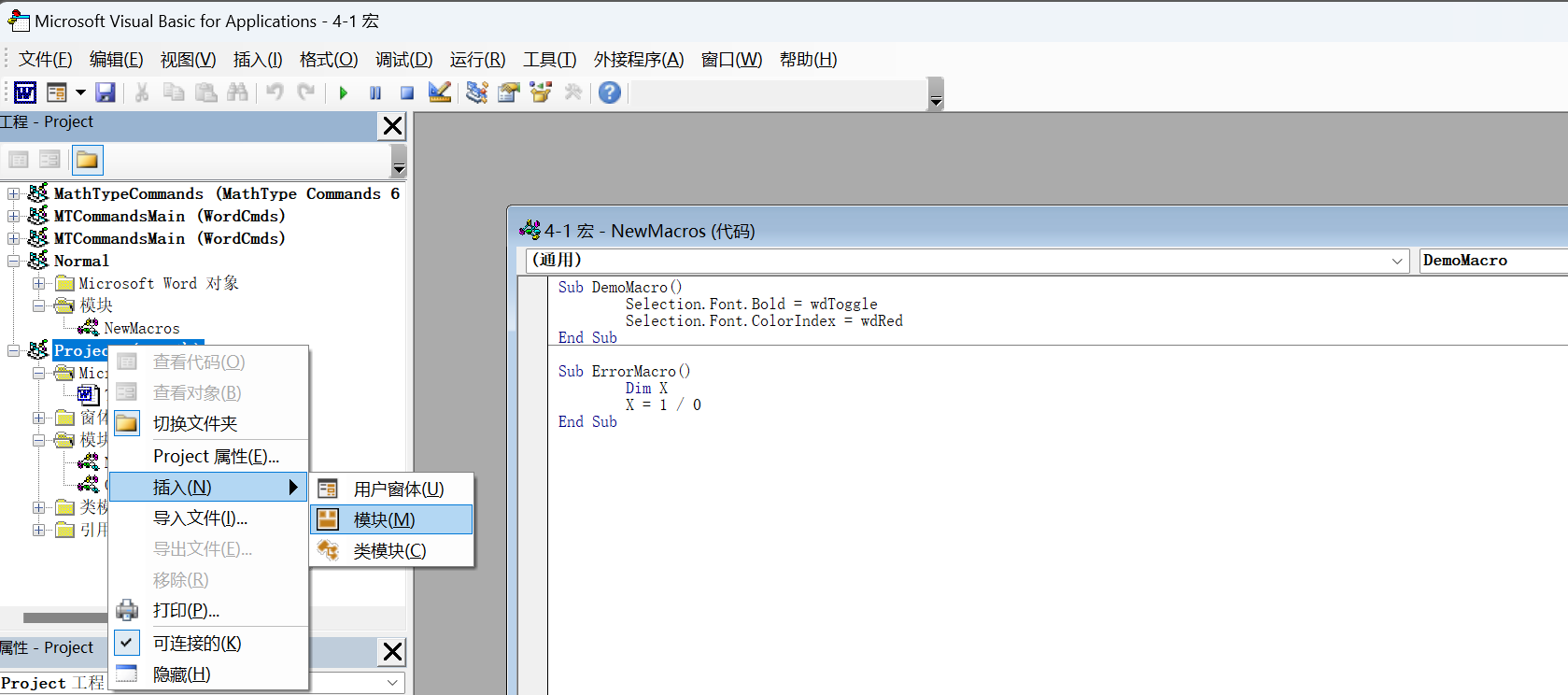Collapse the highlighted Project node
This screenshot has height=695, width=1568.
[13, 351]
